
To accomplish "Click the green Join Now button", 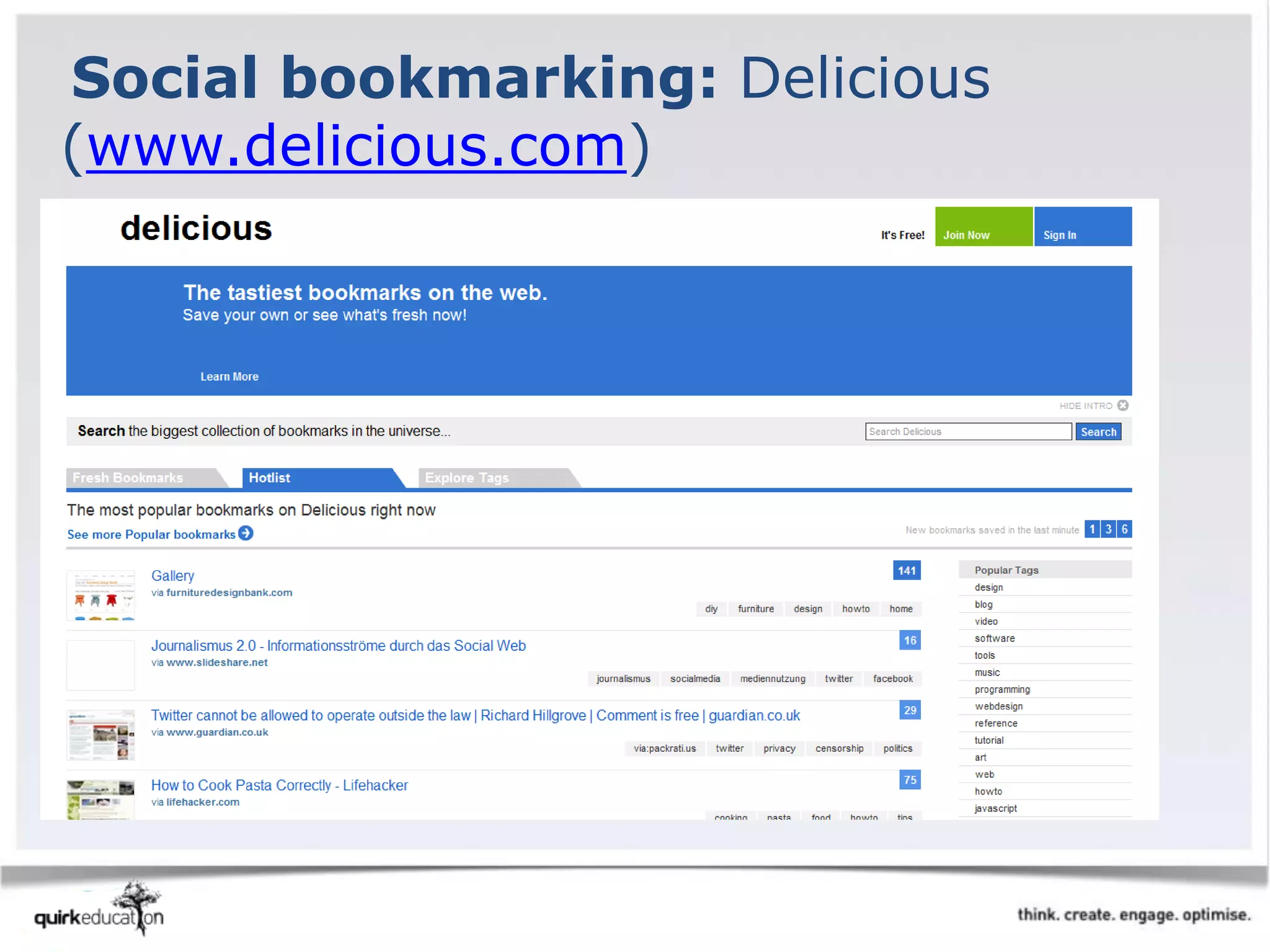I will click(984, 226).
